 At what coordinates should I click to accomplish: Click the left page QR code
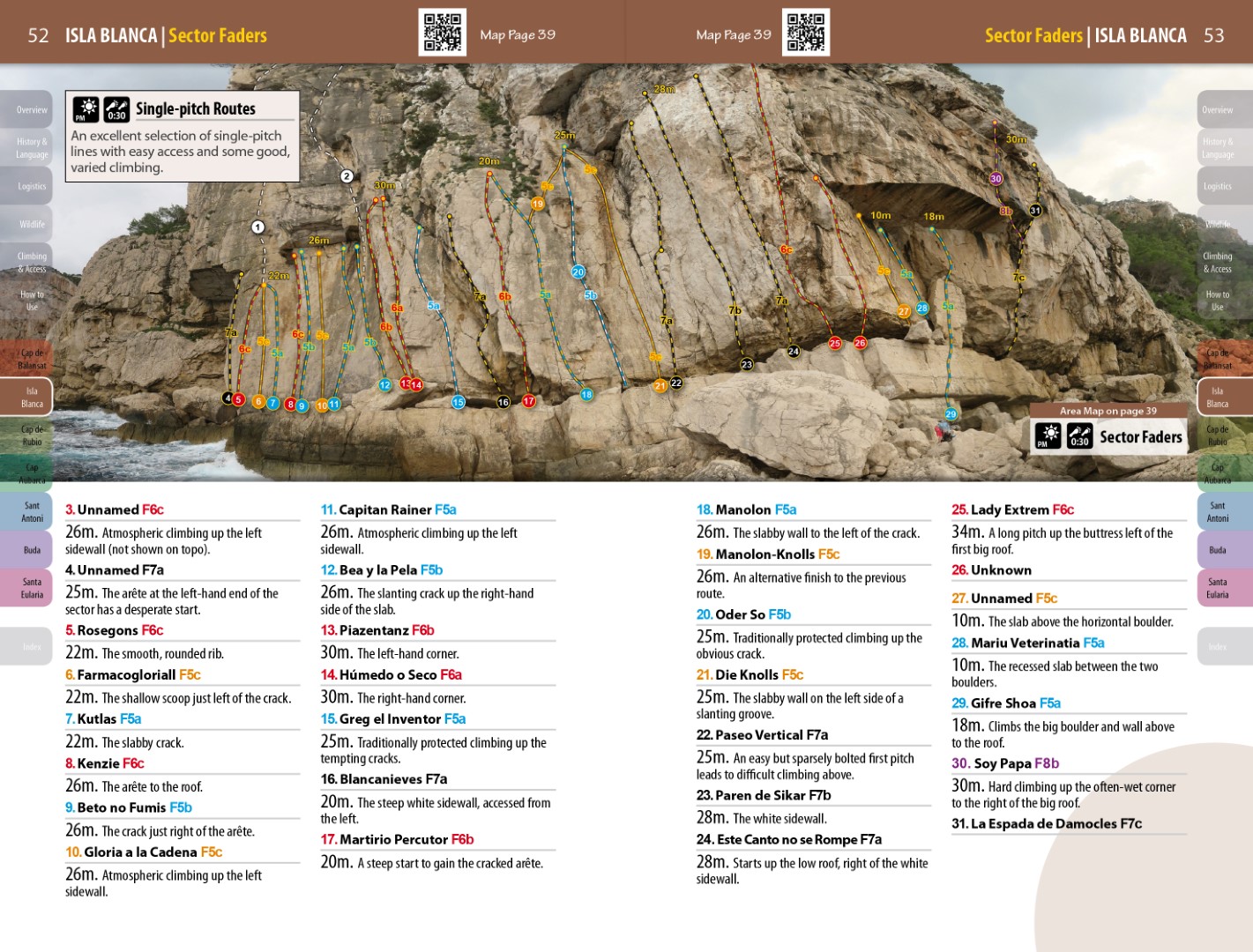coord(442,33)
